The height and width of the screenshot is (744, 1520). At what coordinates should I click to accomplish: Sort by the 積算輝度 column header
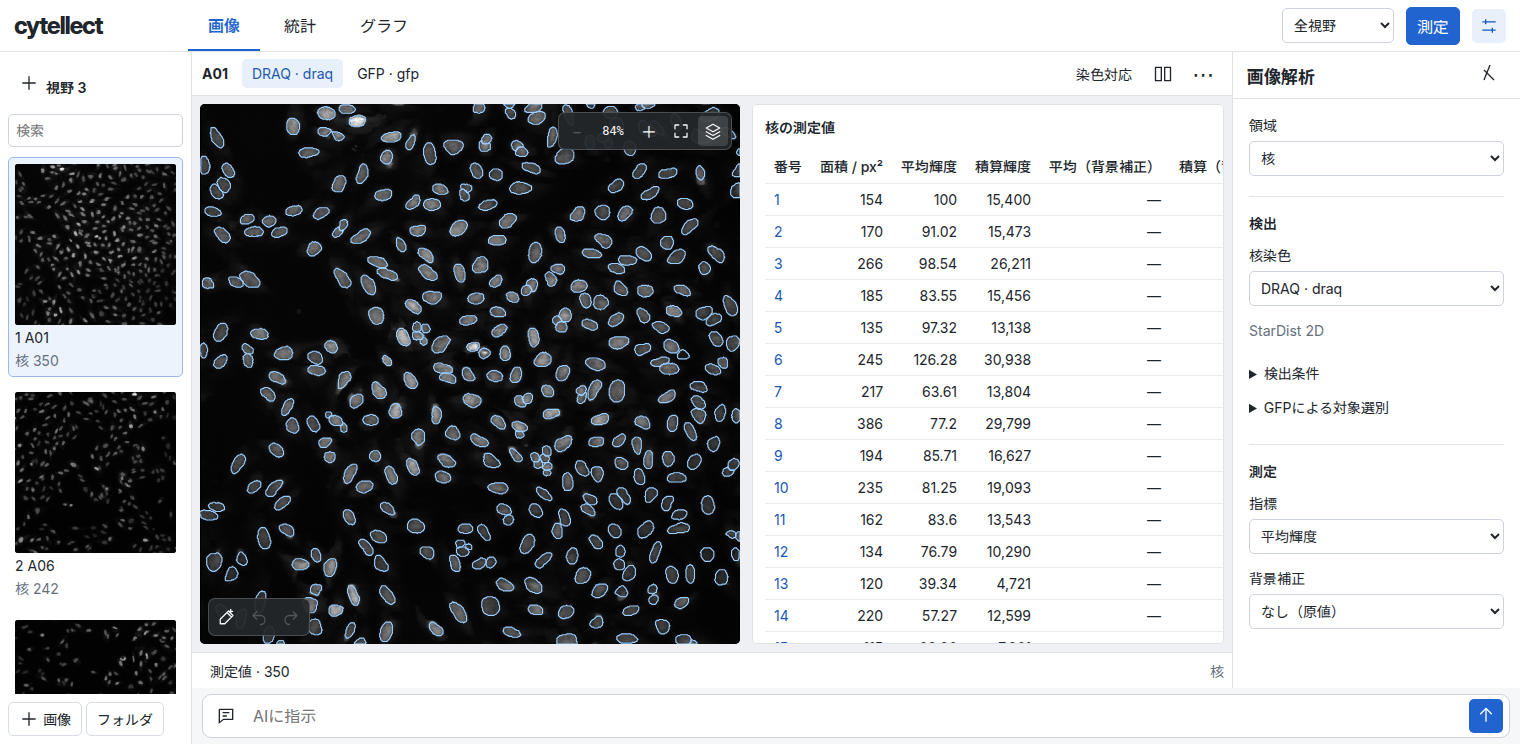(1003, 167)
